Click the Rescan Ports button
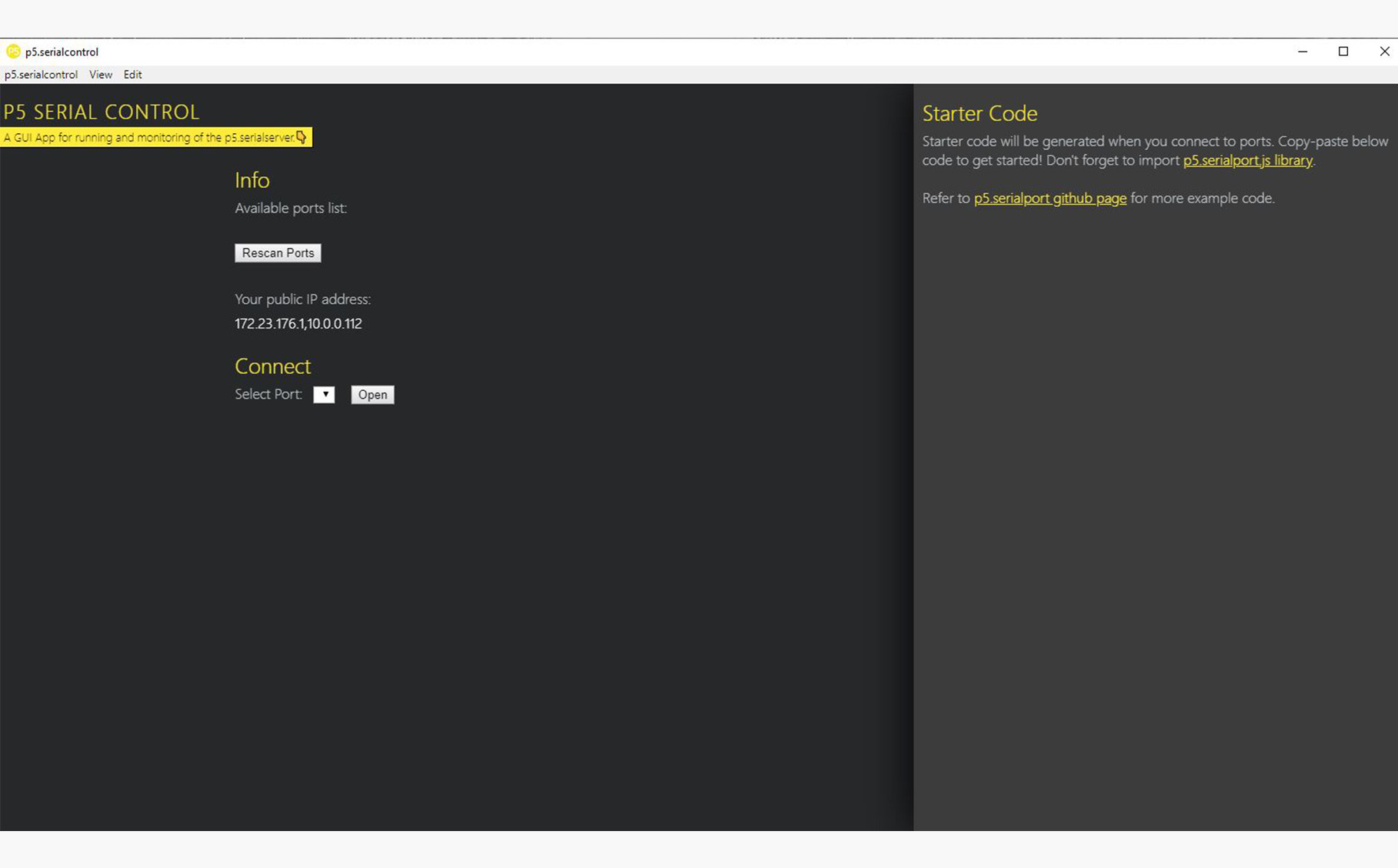 pos(278,252)
